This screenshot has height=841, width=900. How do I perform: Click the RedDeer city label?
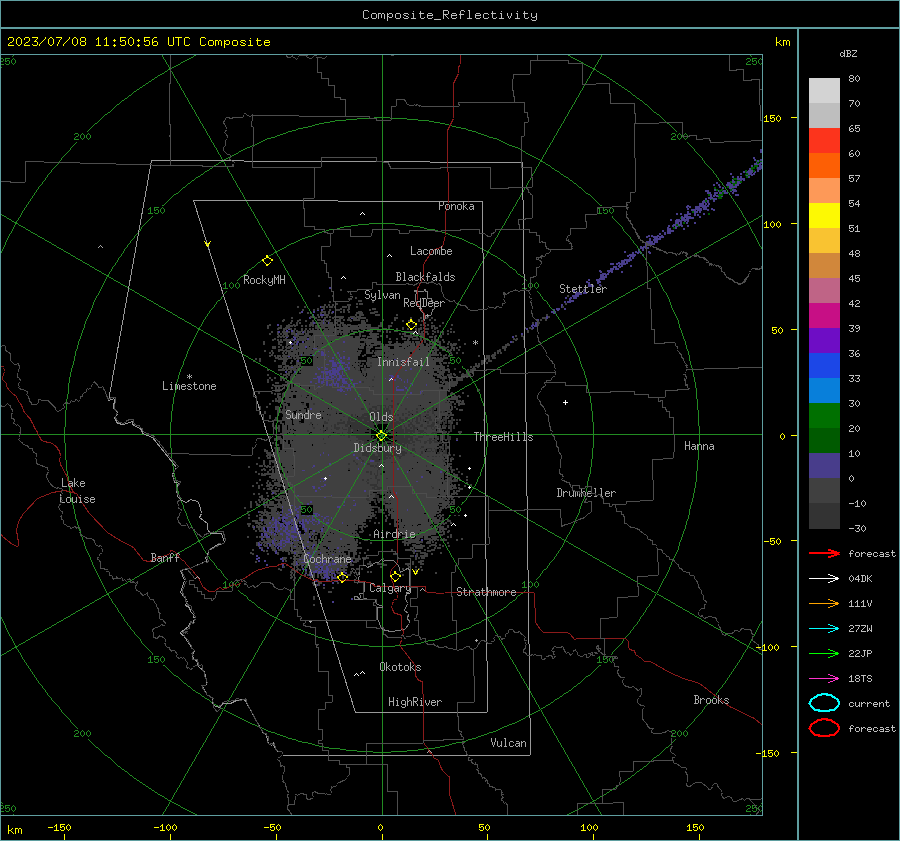(424, 303)
